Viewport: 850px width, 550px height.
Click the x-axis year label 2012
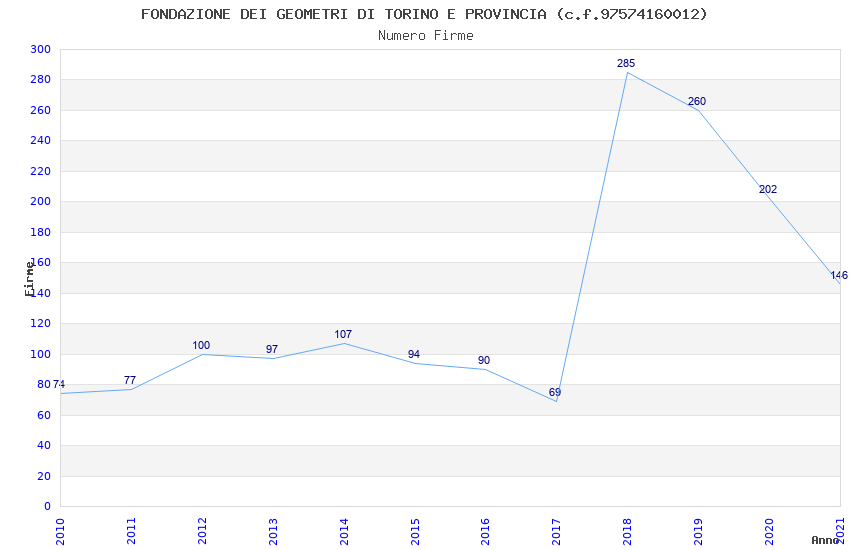coord(202,532)
